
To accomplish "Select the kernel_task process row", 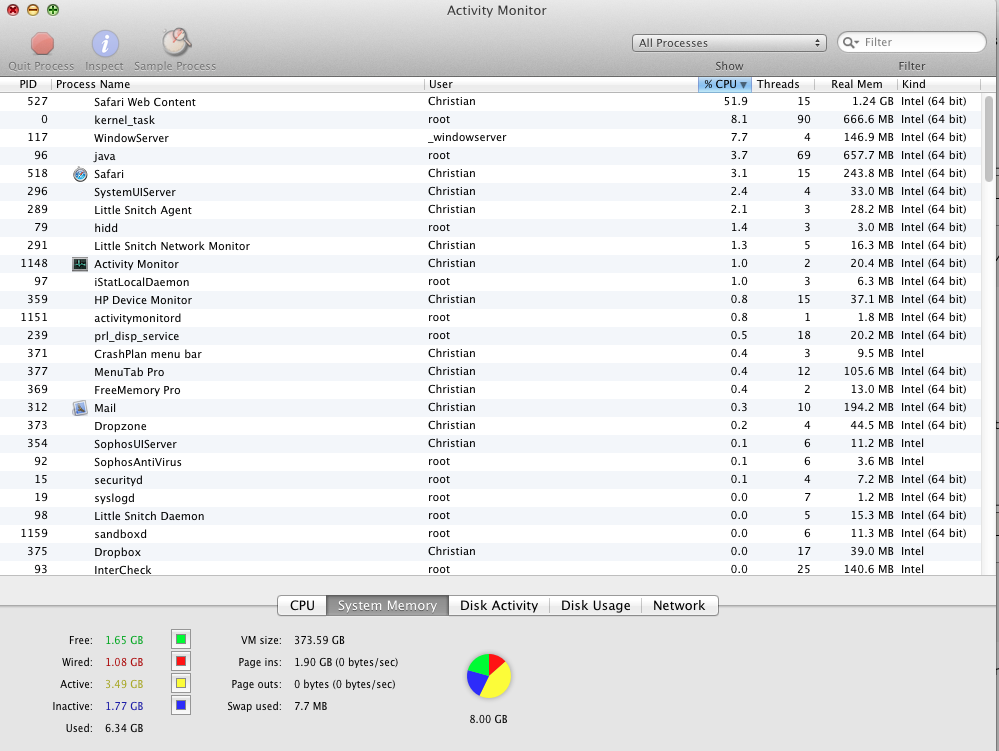I will 491,120.
